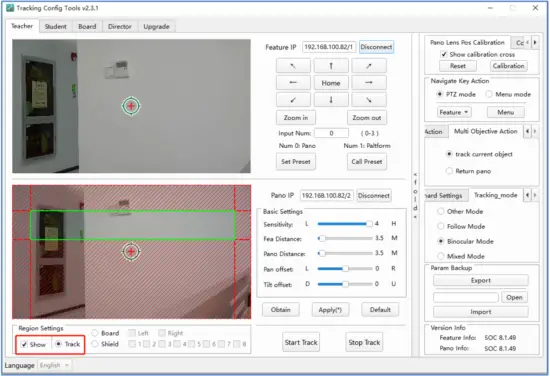Tilt camera with up arrow button
The height and width of the screenshot is (376, 550).
[331, 66]
